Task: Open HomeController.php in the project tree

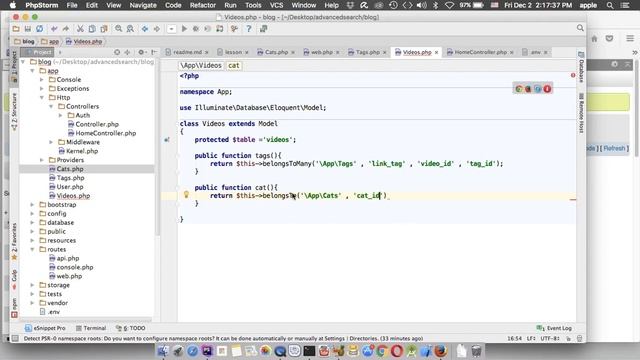Action: [x=106, y=133]
